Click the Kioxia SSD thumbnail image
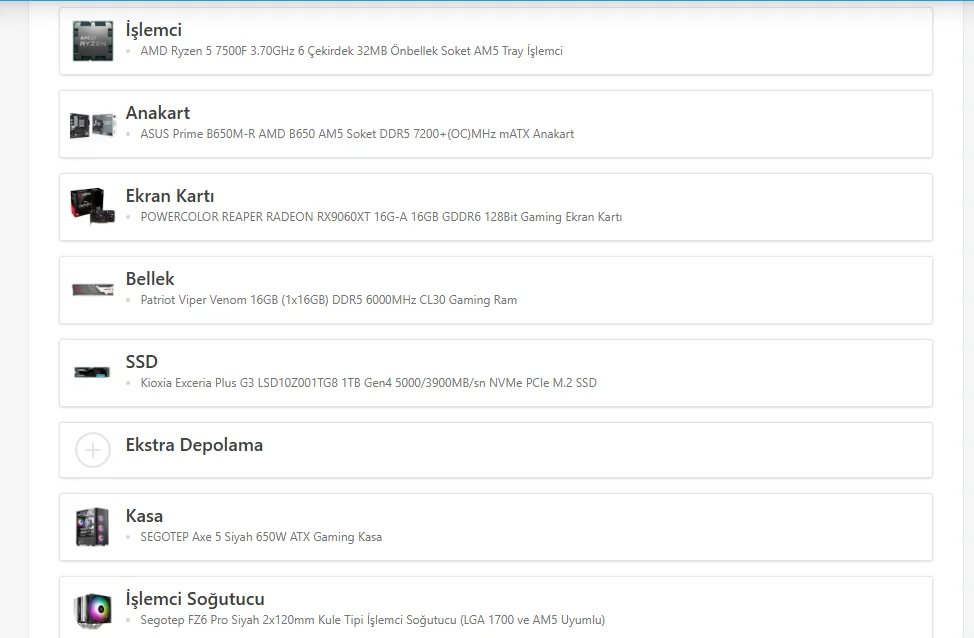Image resolution: width=974 pixels, height=638 pixels. pos(93,373)
